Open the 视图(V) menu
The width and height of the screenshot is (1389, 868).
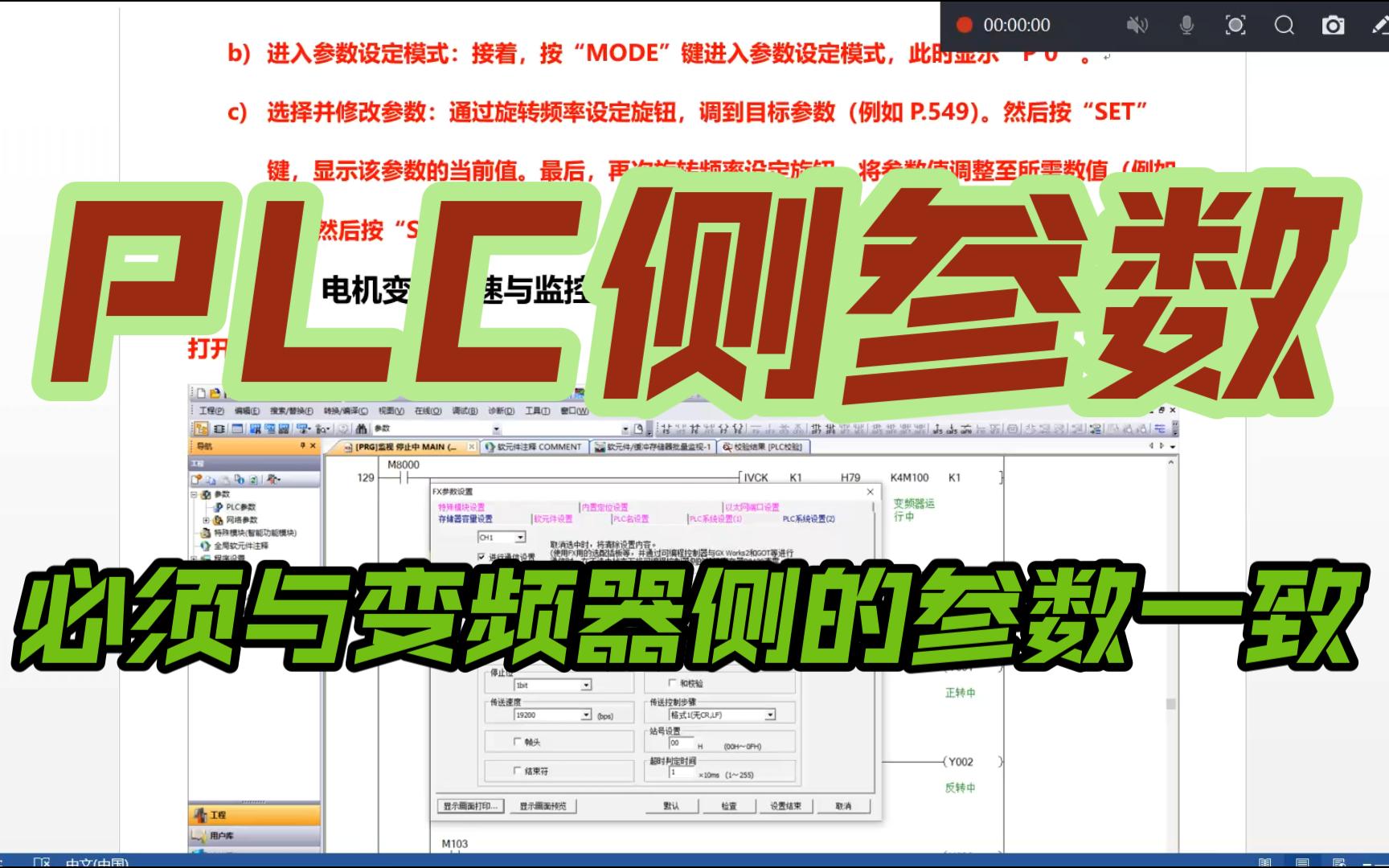click(391, 411)
